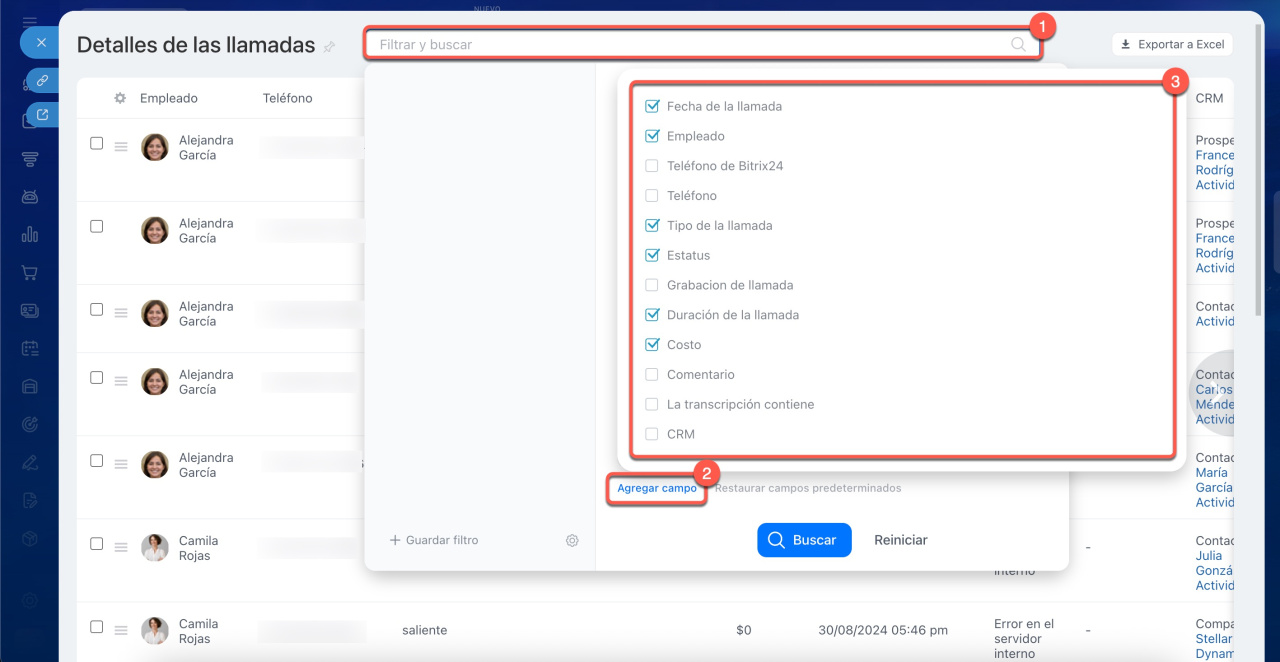Click the Filtrar y buscar input field

[x=690, y=44]
